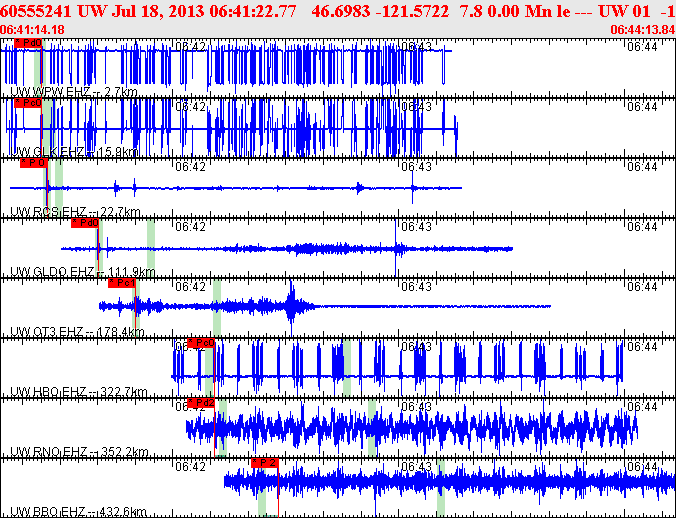Select the Pd0 pick flag on GLDO trace
676x518 pixels.
(85, 223)
